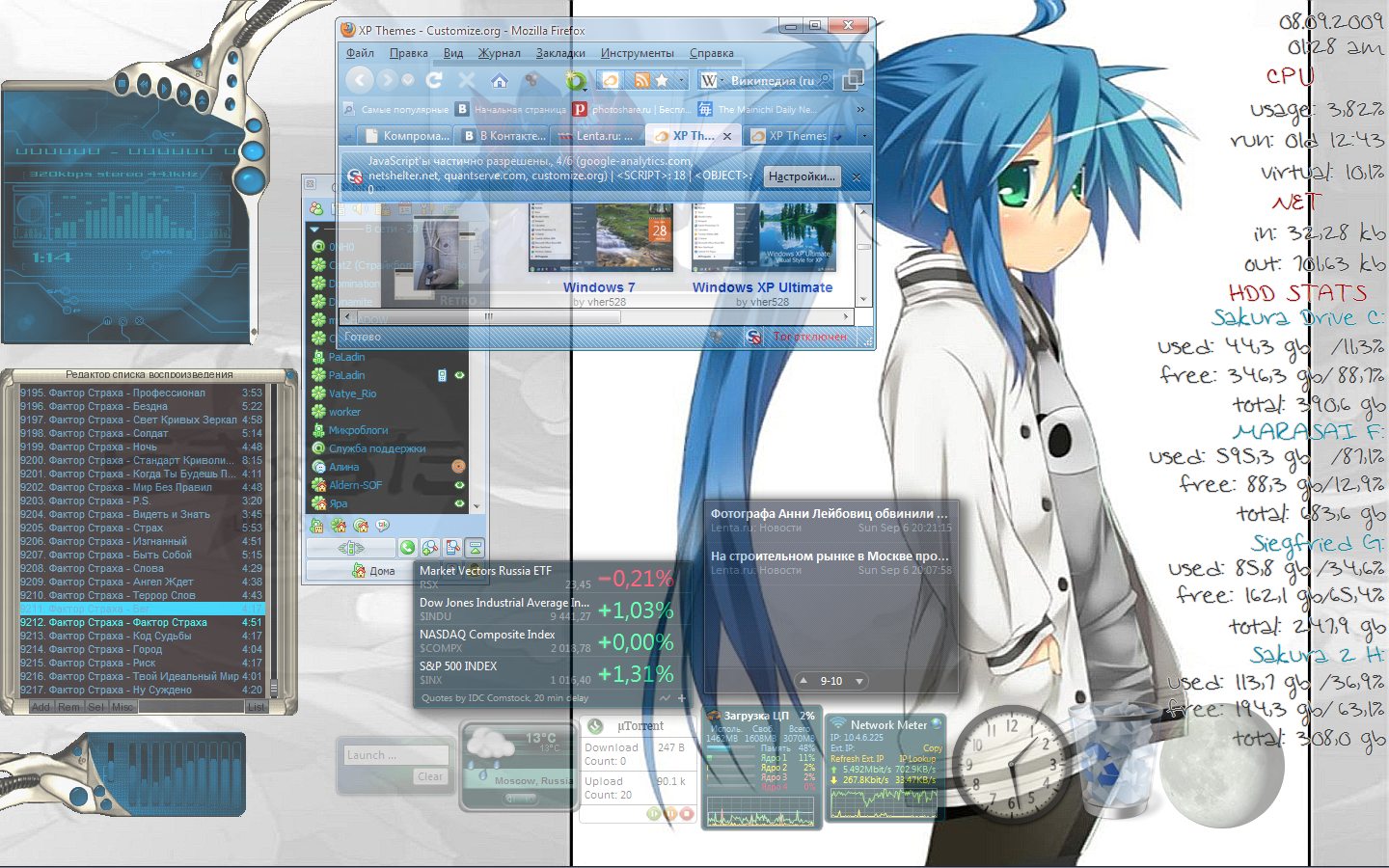Click the Firefox forward arrow

(387, 80)
